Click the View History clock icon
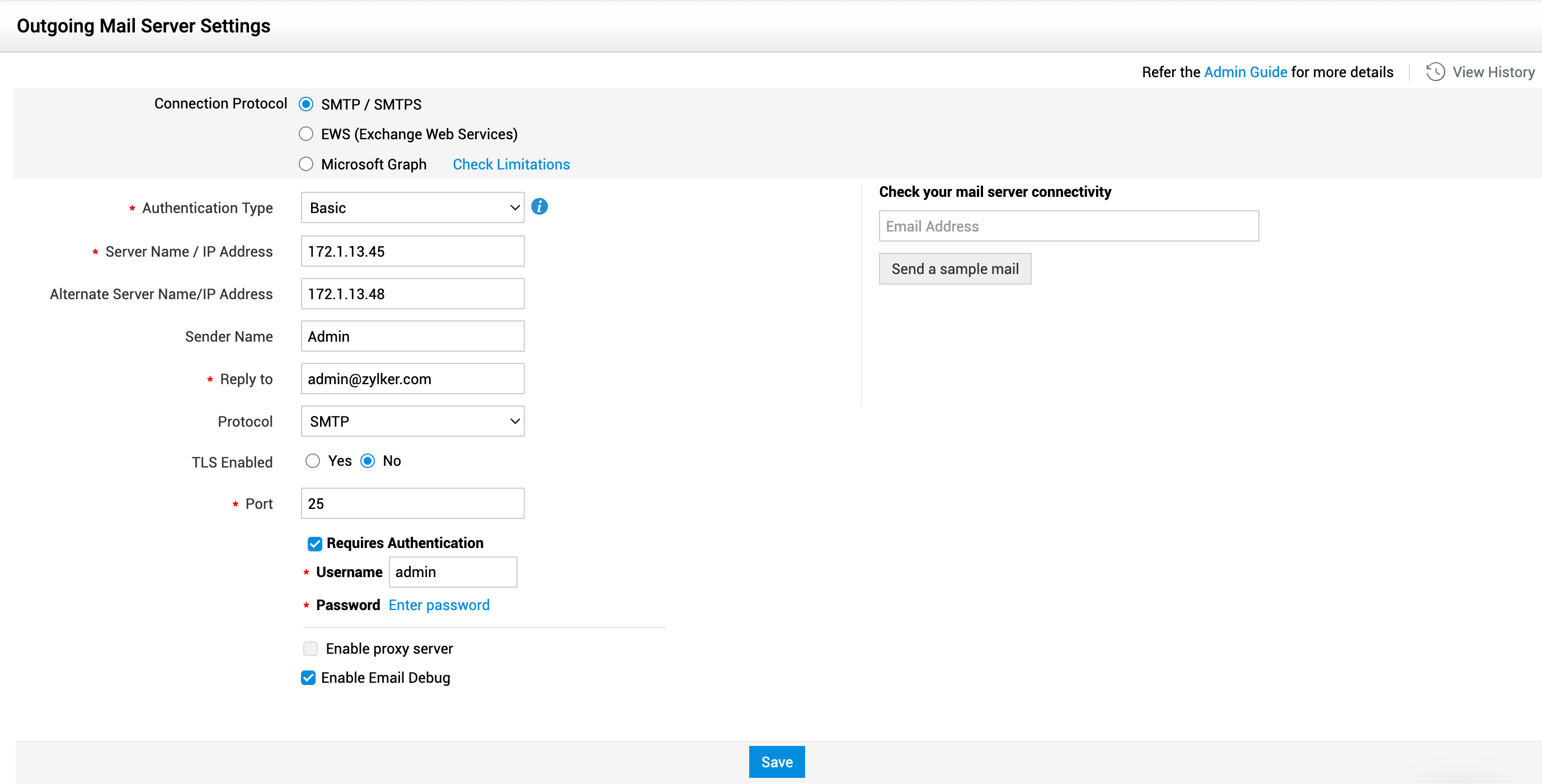 coord(1436,72)
